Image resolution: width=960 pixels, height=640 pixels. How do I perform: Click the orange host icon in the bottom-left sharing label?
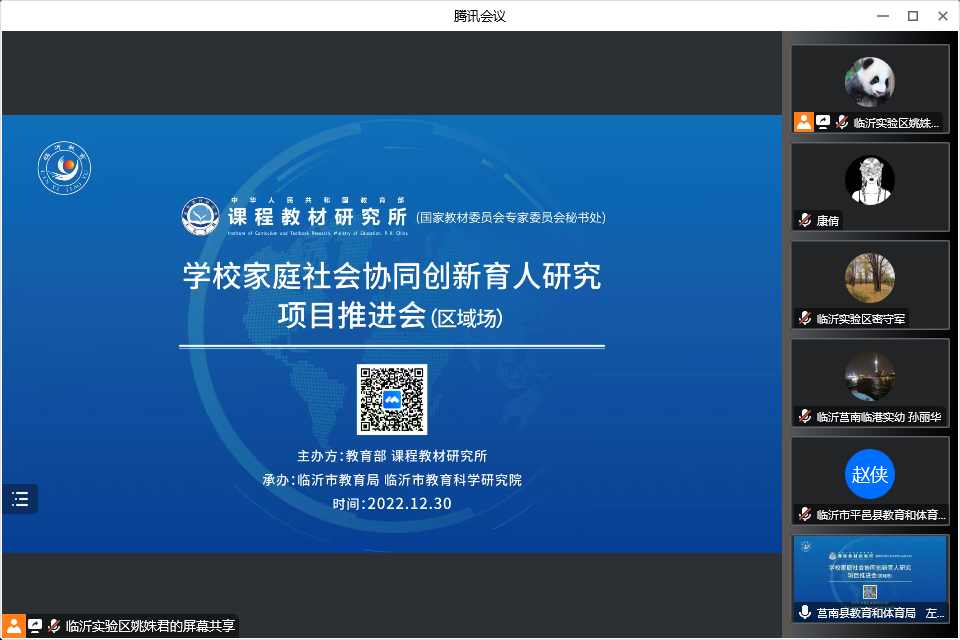click(x=13, y=626)
